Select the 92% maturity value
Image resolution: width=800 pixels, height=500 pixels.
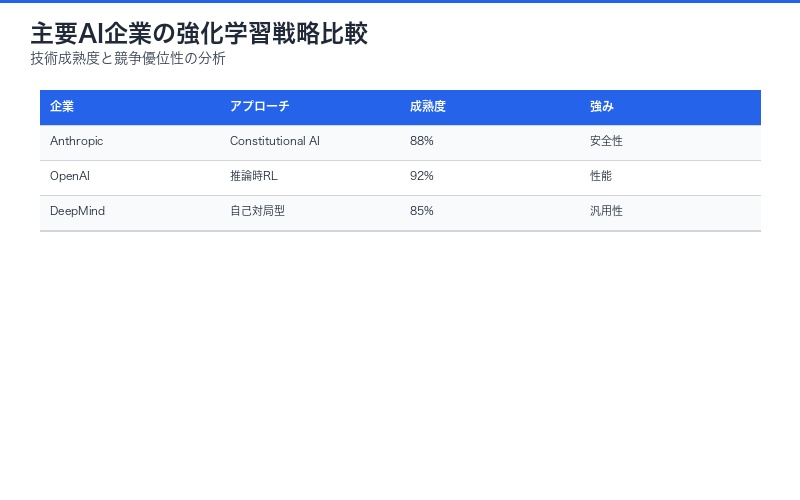pos(422,176)
